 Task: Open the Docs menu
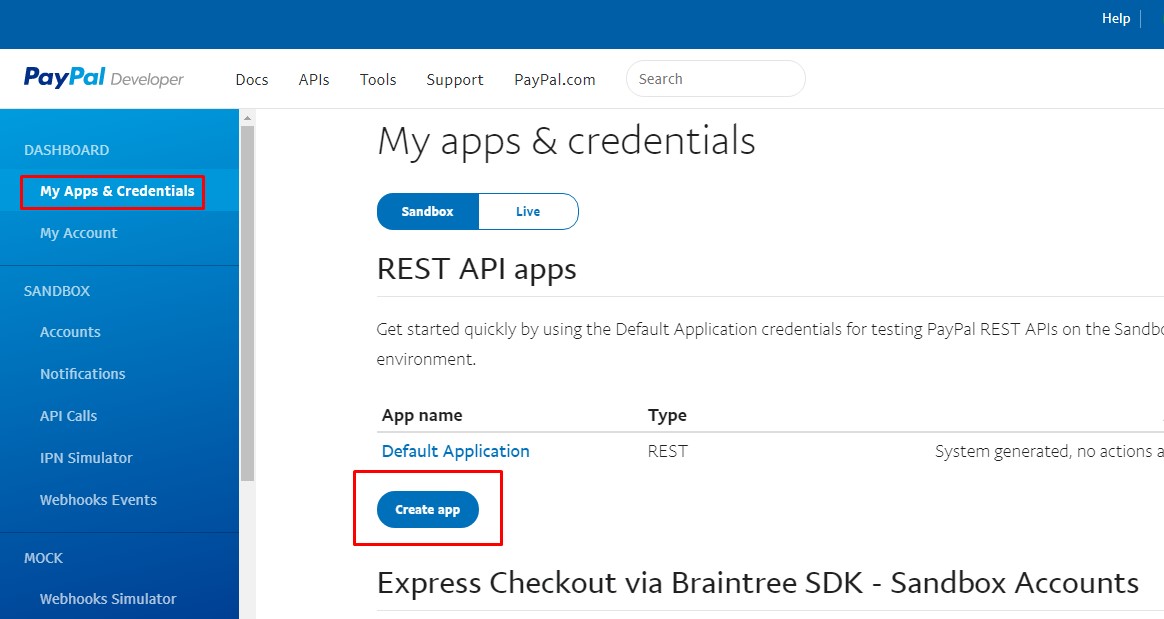click(x=252, y=80)
